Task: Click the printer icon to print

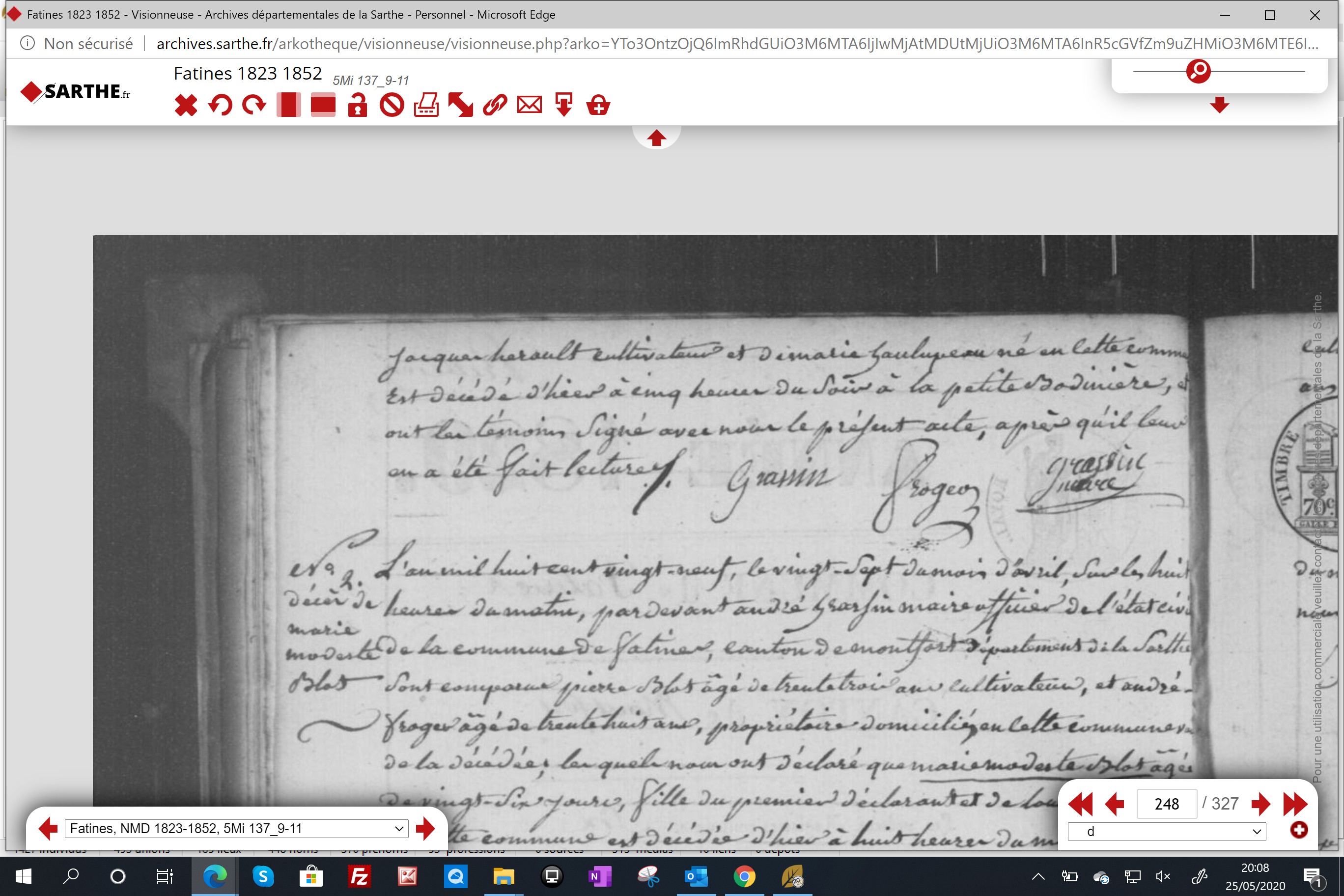Action: tap(426, 105)
